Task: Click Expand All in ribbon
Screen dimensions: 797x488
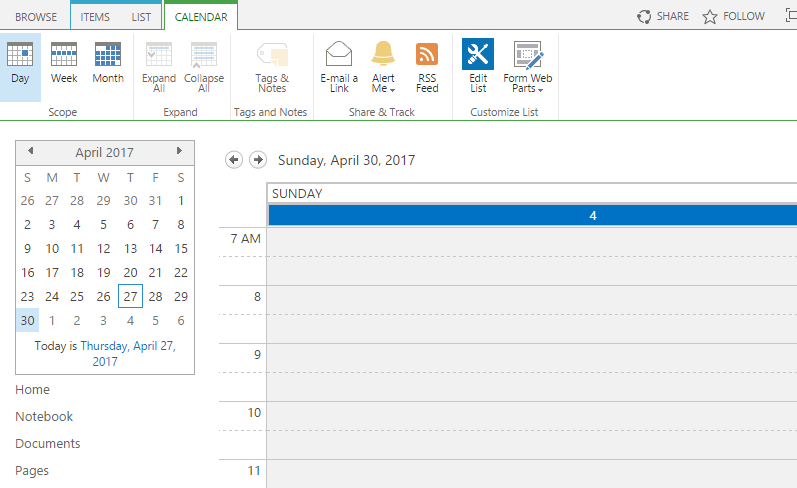Action: 159,66
